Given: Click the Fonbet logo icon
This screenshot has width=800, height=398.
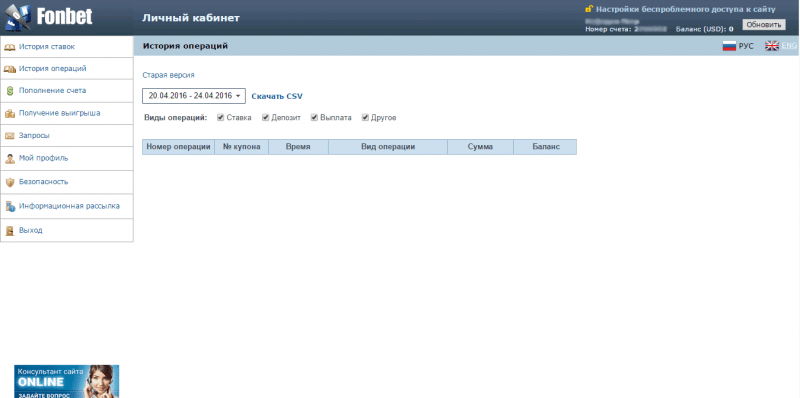Looking at the screenshot, I should pyautogui.click(x=17, y=18).
